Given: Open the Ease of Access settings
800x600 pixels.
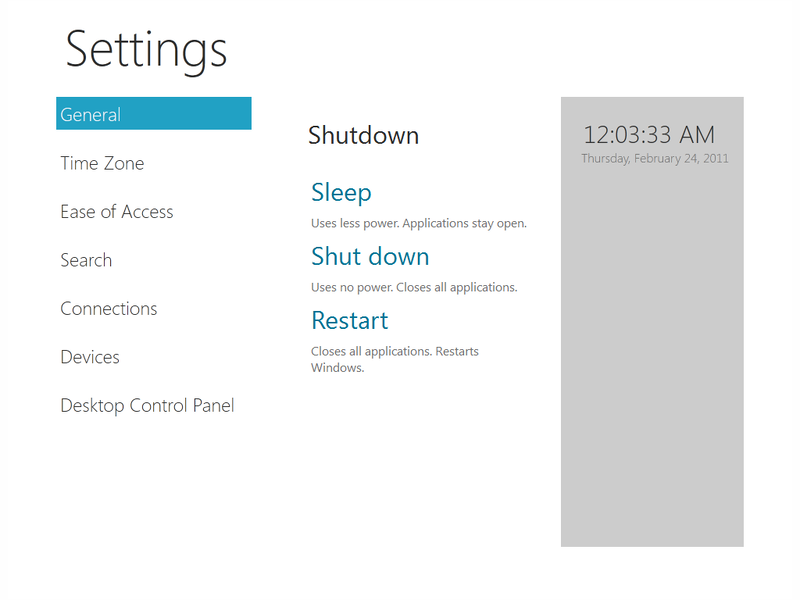Looking at the screenshot, I should point(116,211).
